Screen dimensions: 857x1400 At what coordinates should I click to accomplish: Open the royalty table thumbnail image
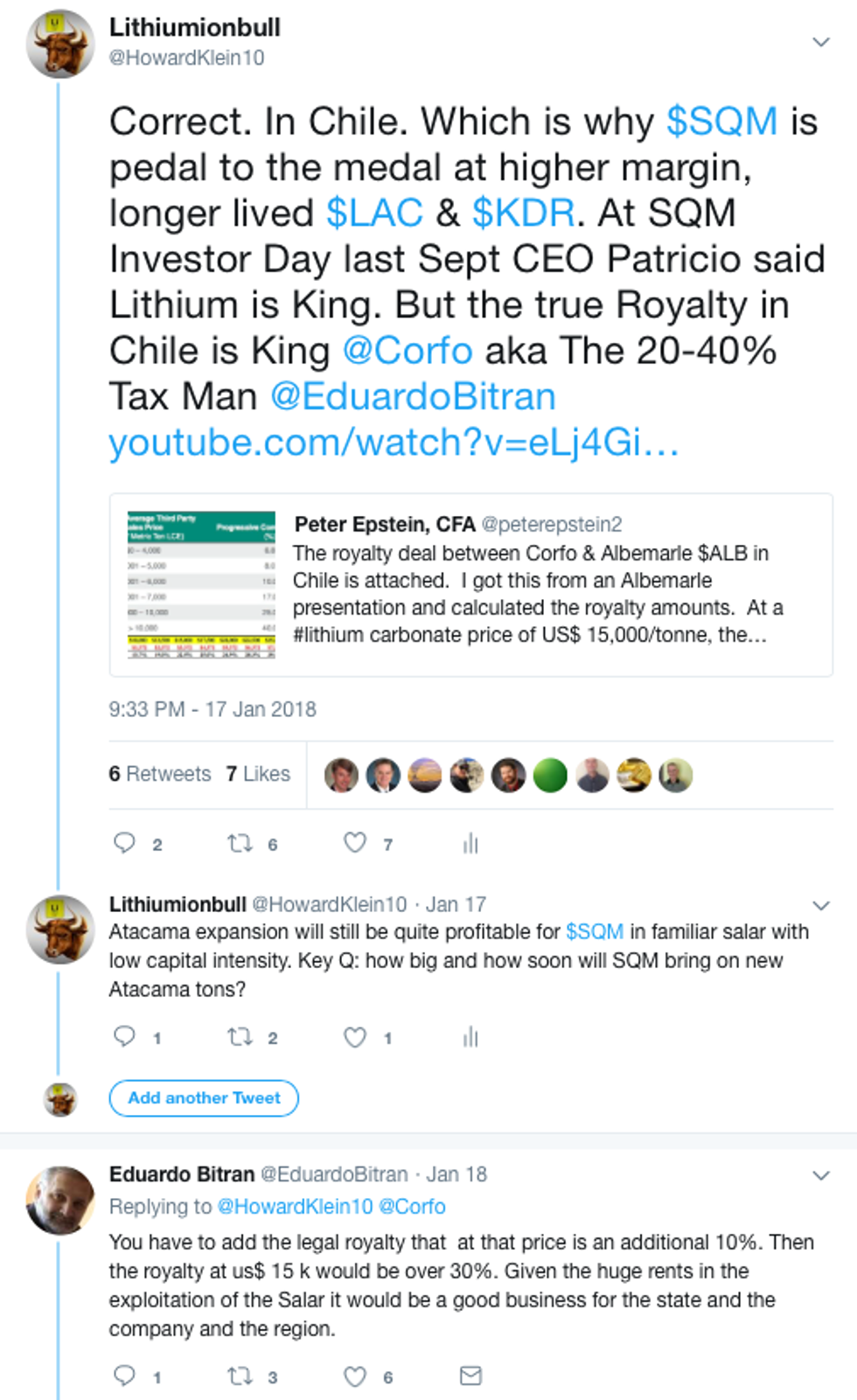(x=201, y=584)
